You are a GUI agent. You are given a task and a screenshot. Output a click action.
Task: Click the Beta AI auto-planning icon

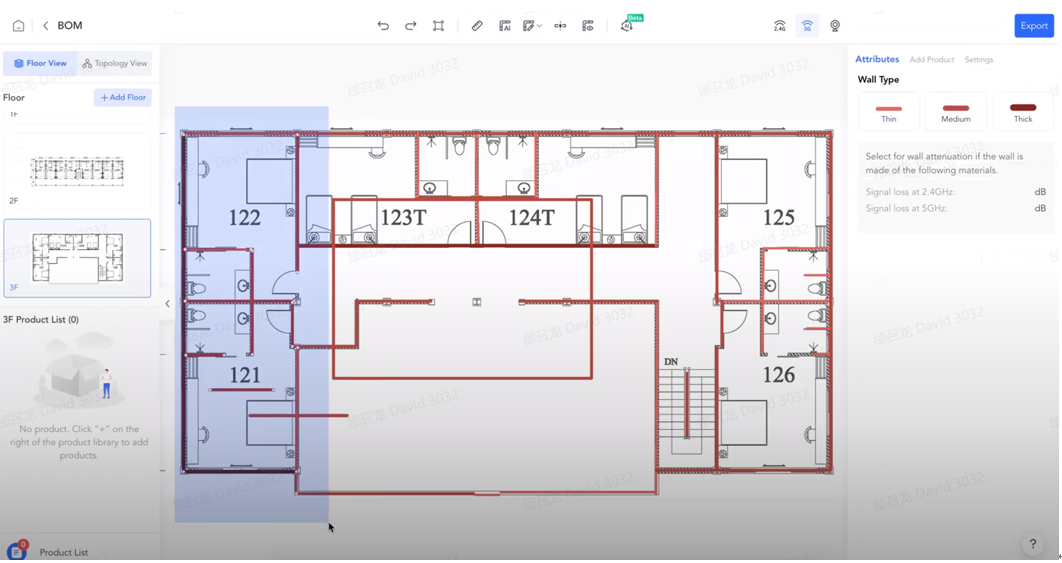(627, 26)
